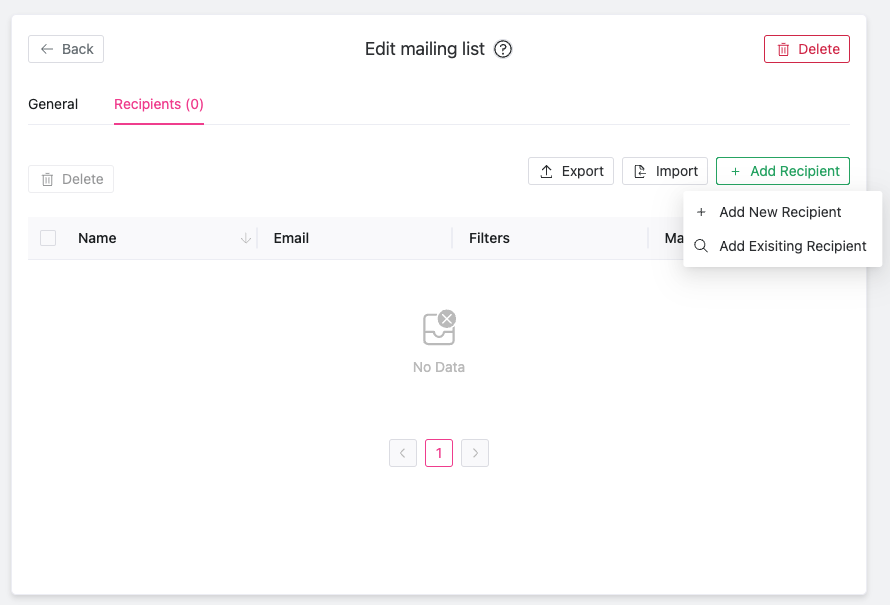Click the Filters column header
The width and height of the screenshot is (890, 605).
point(489,238)
